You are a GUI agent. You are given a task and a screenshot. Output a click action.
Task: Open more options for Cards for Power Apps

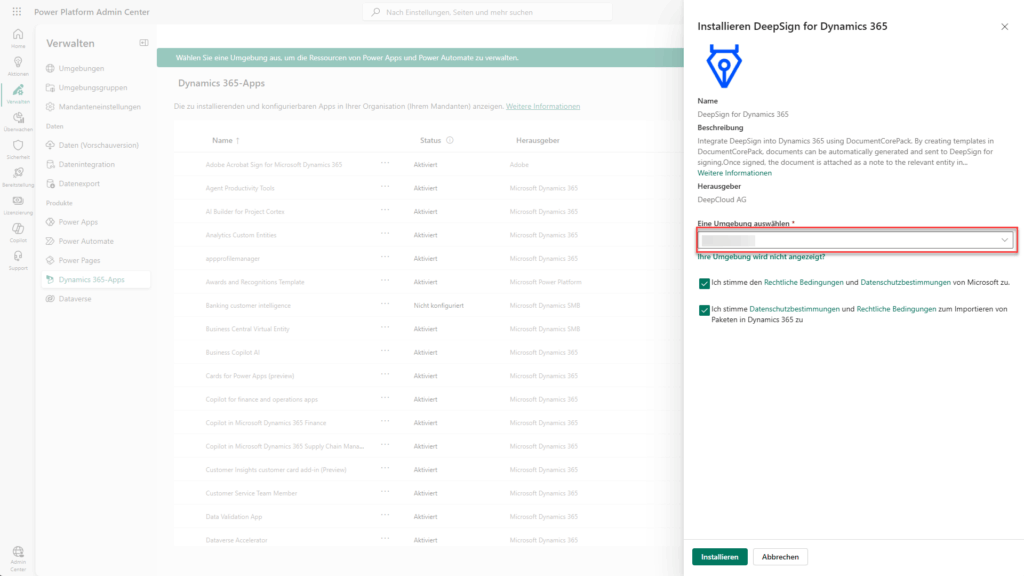pos(385,375)
